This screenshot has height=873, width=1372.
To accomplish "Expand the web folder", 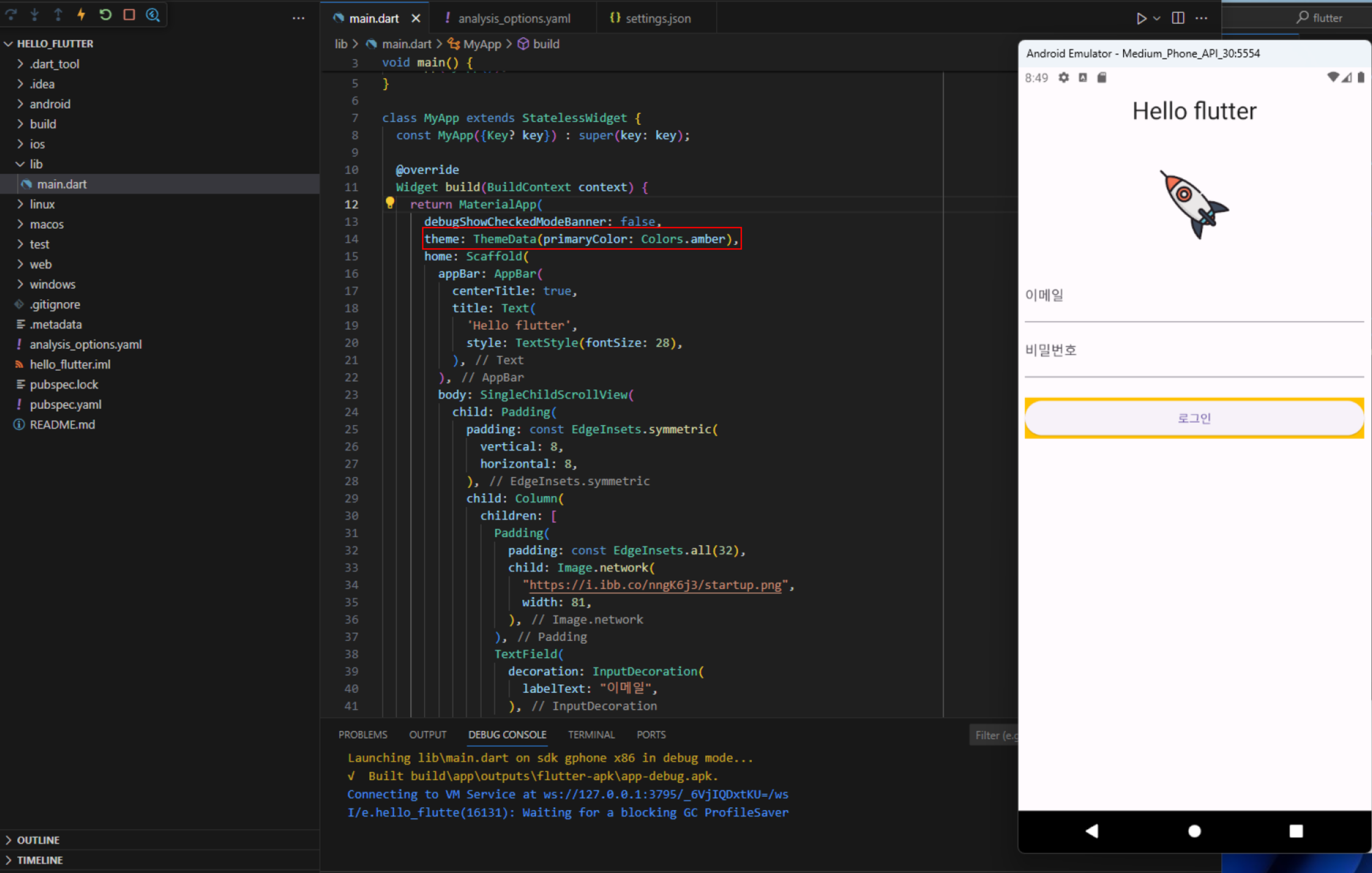I will tap(20, 264).
